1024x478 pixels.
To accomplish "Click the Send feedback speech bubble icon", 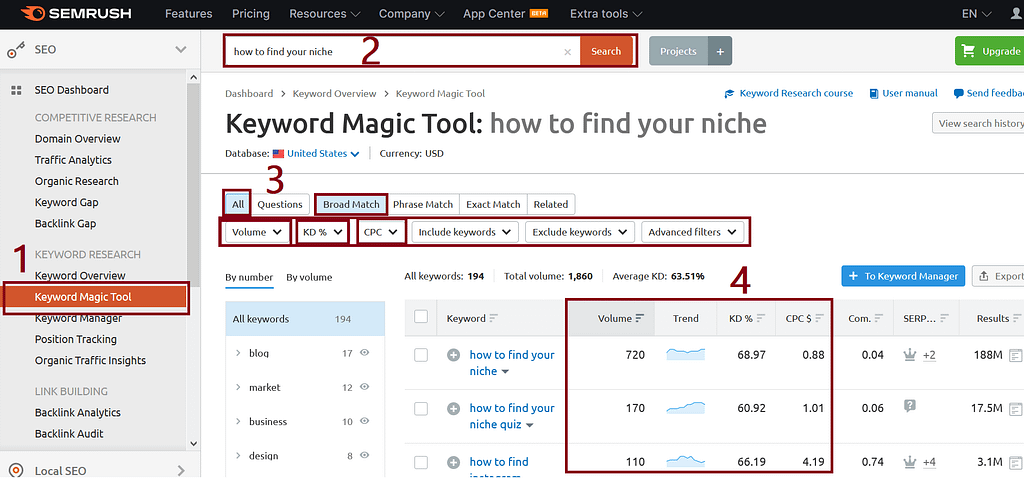I will 958,94.
